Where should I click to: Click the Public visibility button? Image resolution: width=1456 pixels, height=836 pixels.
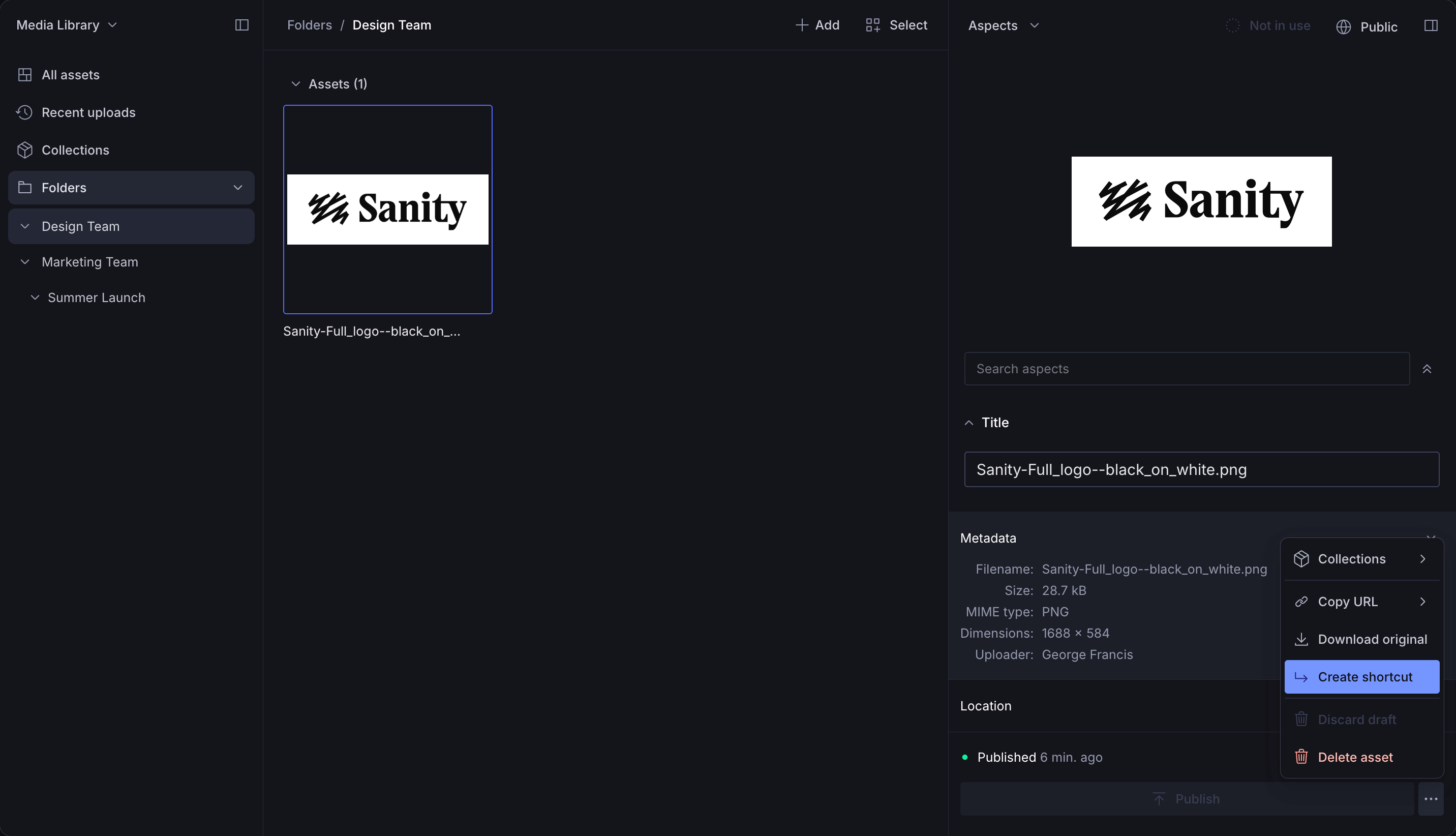click(x=1367, y=27)
